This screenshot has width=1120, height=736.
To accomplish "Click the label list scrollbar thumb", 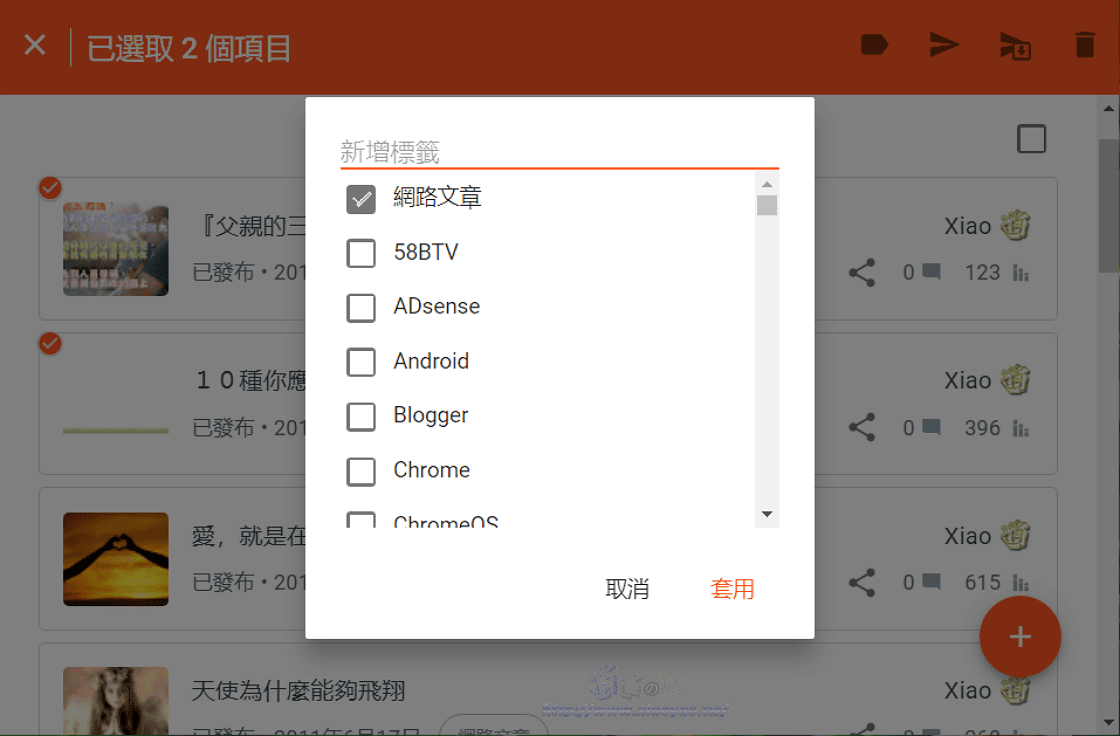I will tap(767, 205).
